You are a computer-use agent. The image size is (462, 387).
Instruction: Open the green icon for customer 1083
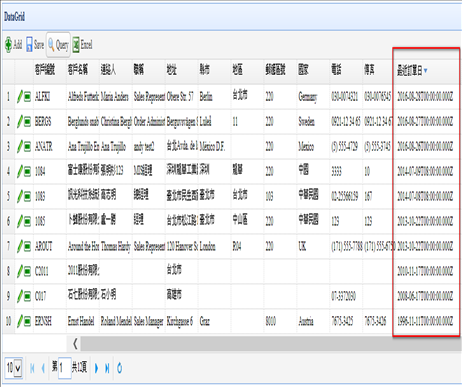pos(27,196)
